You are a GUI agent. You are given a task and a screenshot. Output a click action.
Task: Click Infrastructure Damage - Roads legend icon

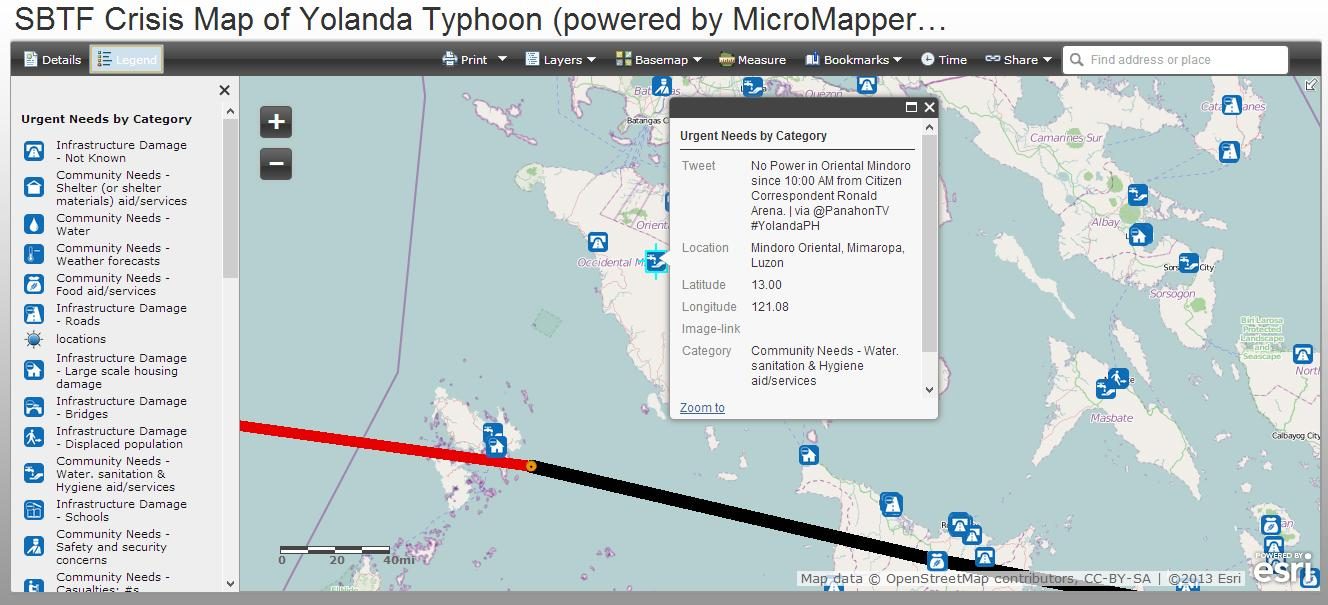click(34, 314)
